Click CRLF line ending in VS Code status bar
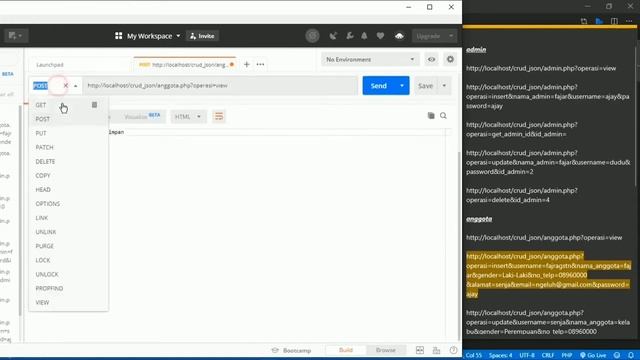Viewport: 640px width, 360px height. 548,356
